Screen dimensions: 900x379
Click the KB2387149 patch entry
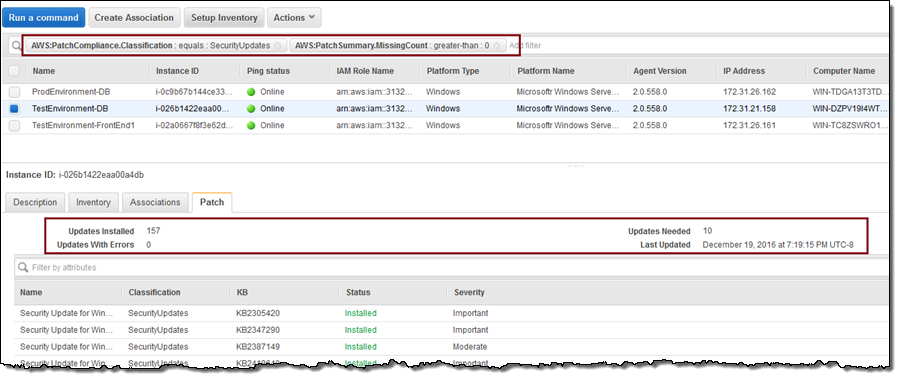tap(258, 347)
